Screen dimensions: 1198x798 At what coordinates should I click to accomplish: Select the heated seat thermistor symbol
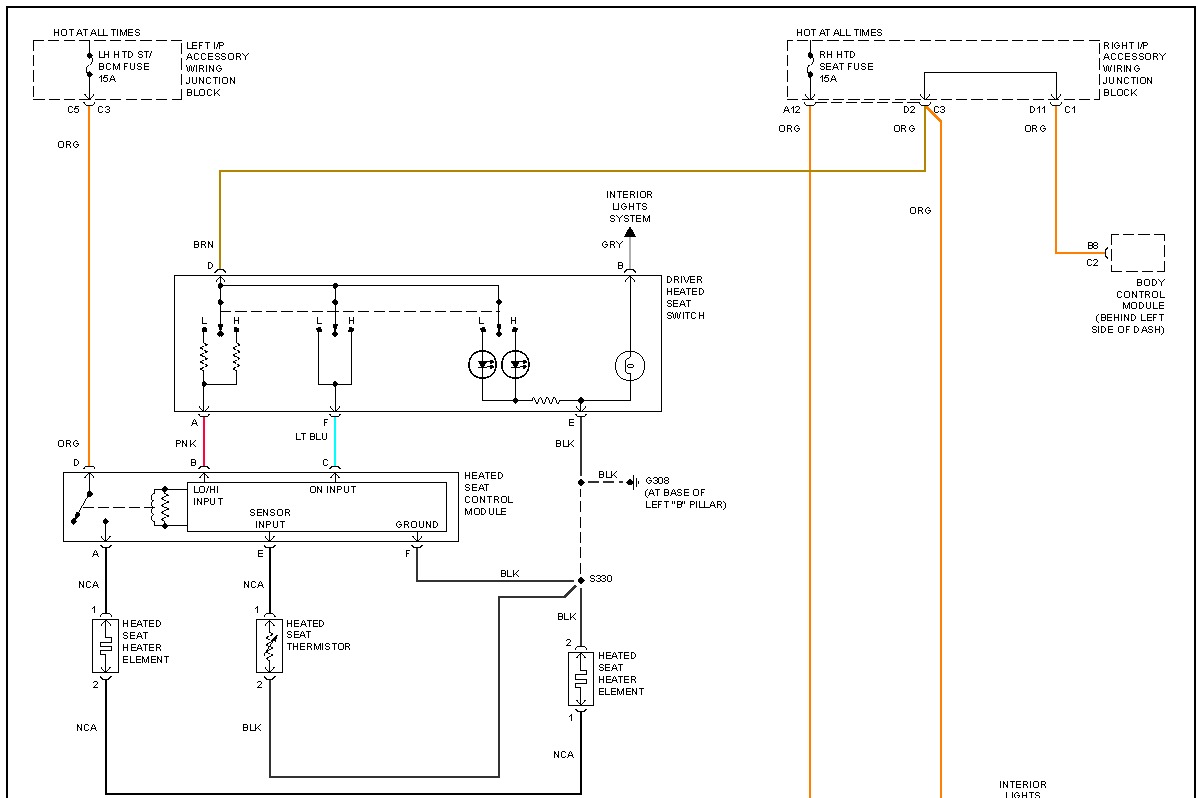pos(269,646)
